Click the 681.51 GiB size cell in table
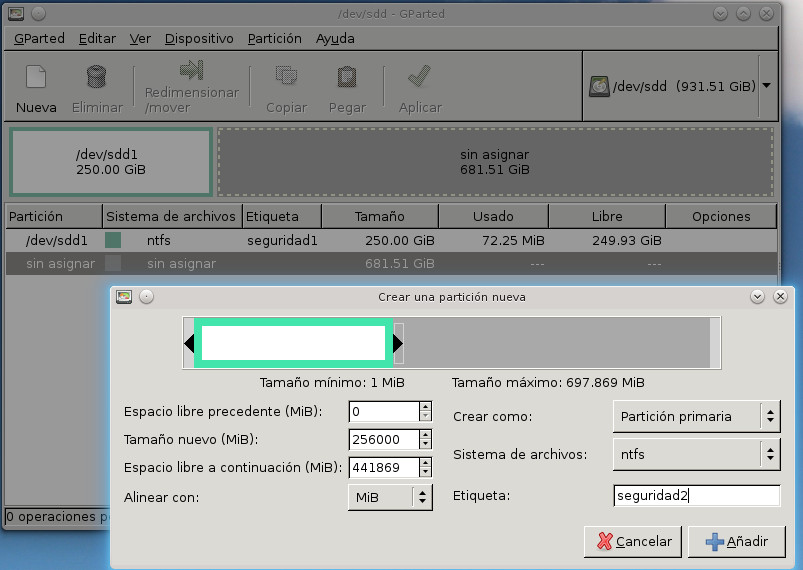The image size is (803, 570). tap(399, 263)
